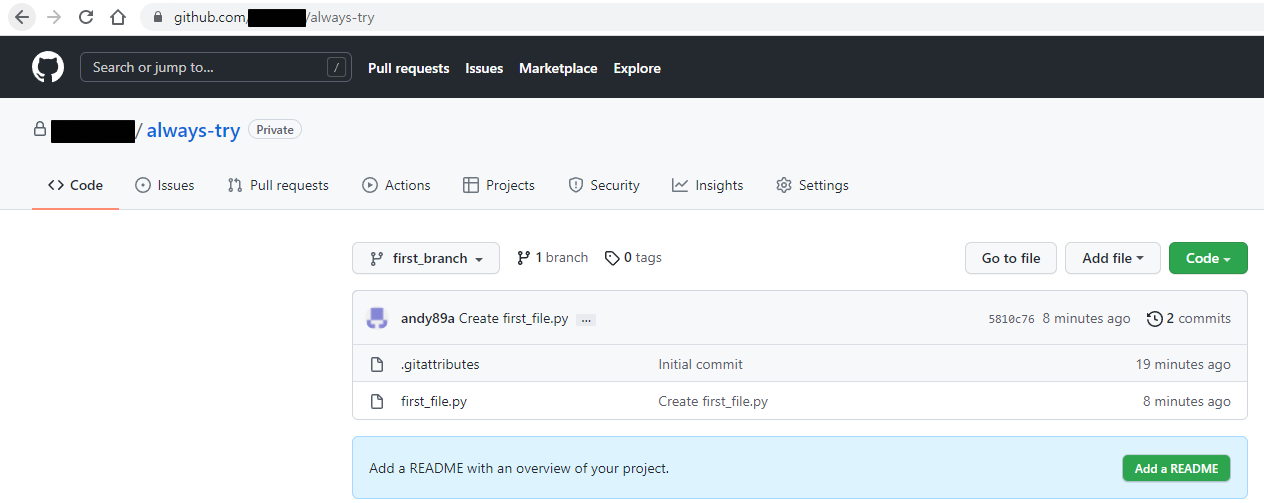Open the first_branch branch selector

click(x=426, y=258)
